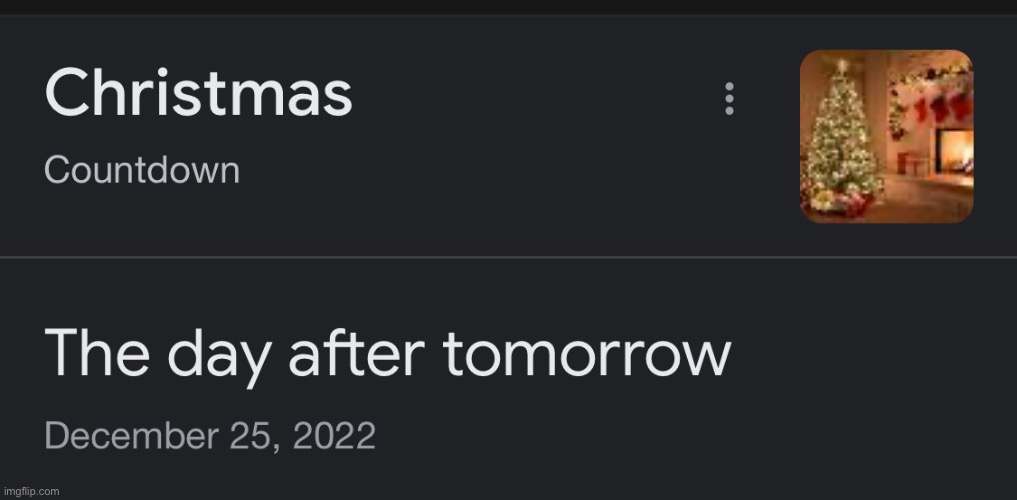Tap the 'The day after tomorrow' result
1017x500 pixels.
coord(388,353)
